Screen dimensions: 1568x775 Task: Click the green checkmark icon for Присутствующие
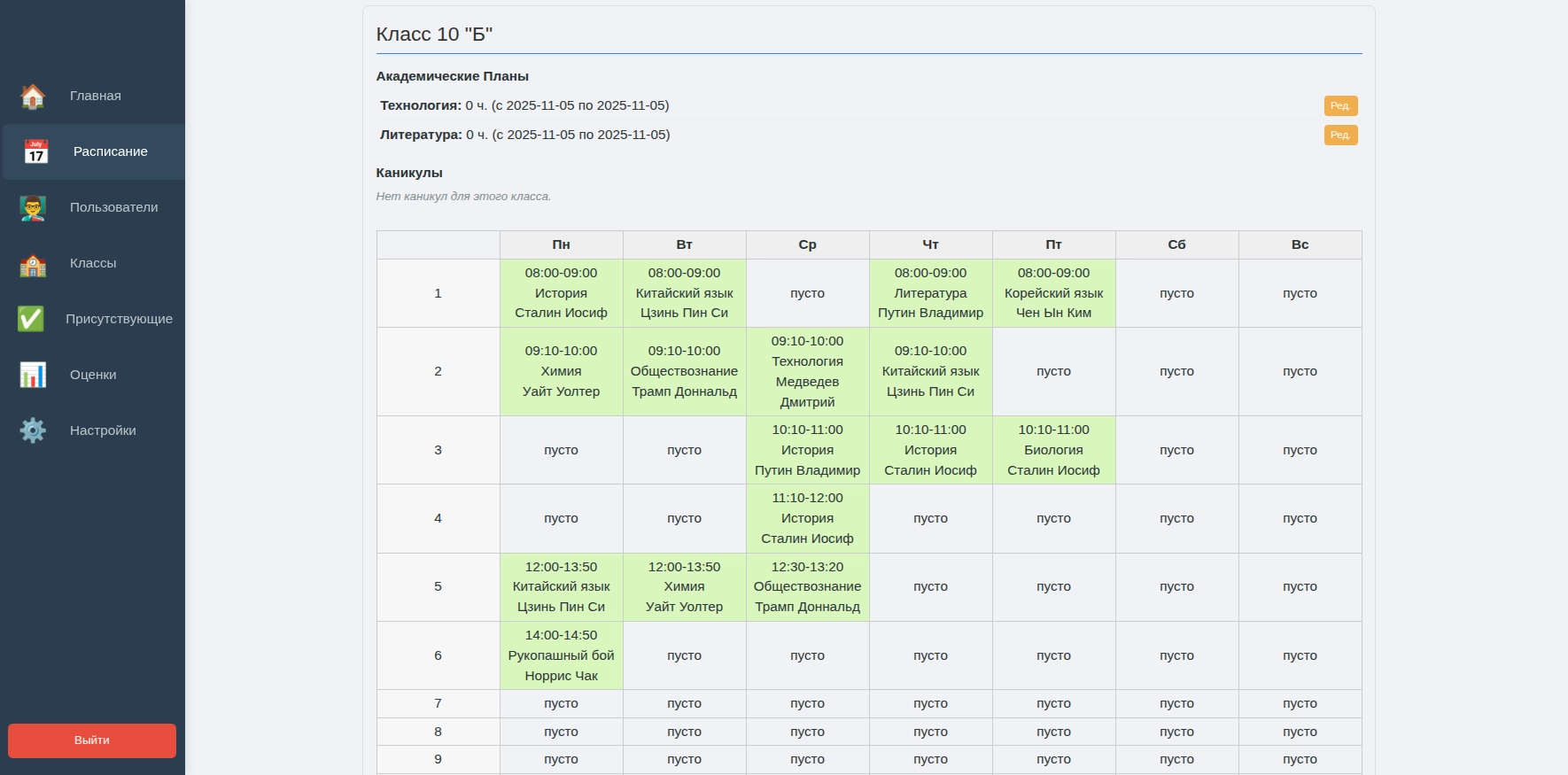click(31, 319)
